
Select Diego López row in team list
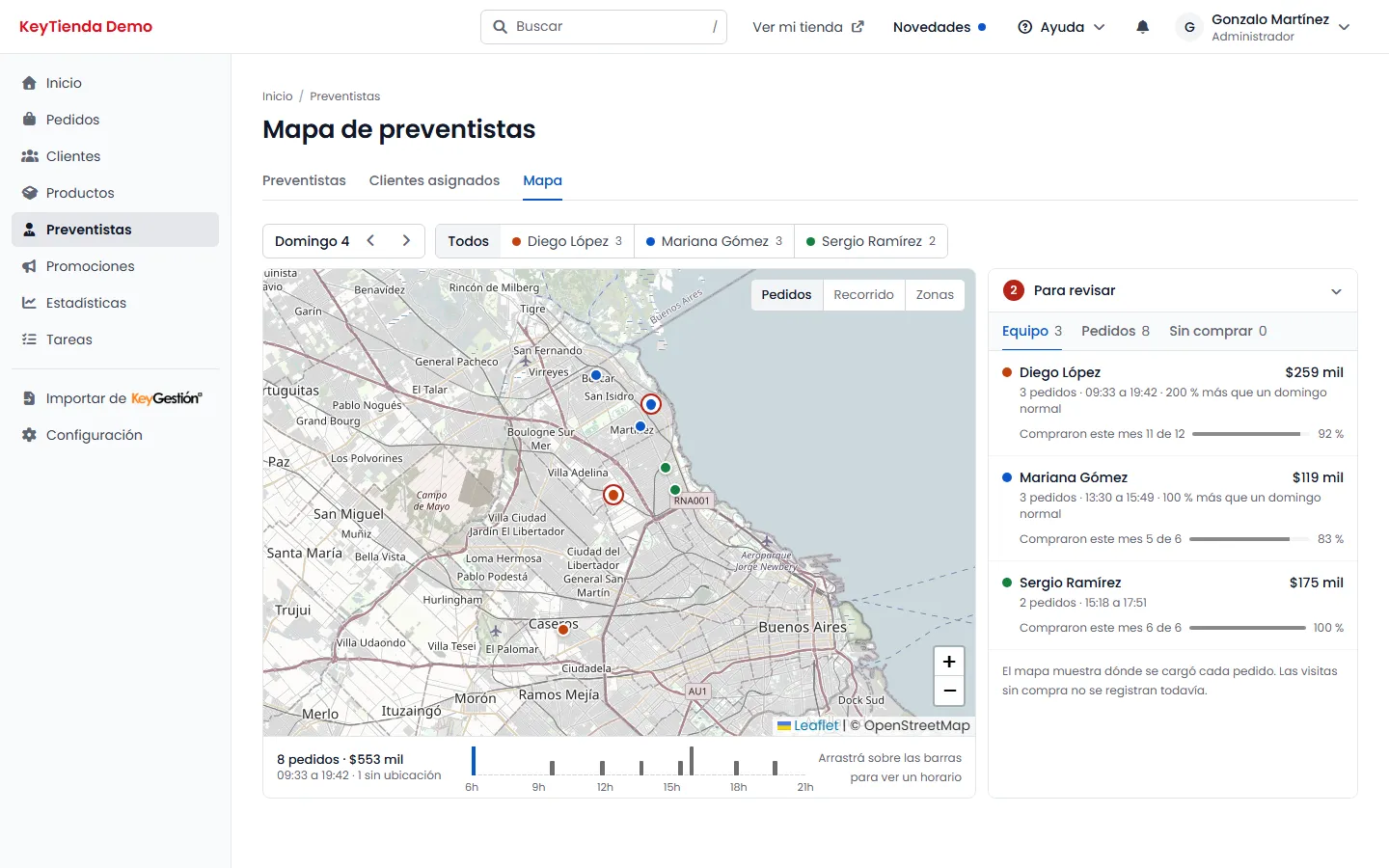[x=1173, y=403]
